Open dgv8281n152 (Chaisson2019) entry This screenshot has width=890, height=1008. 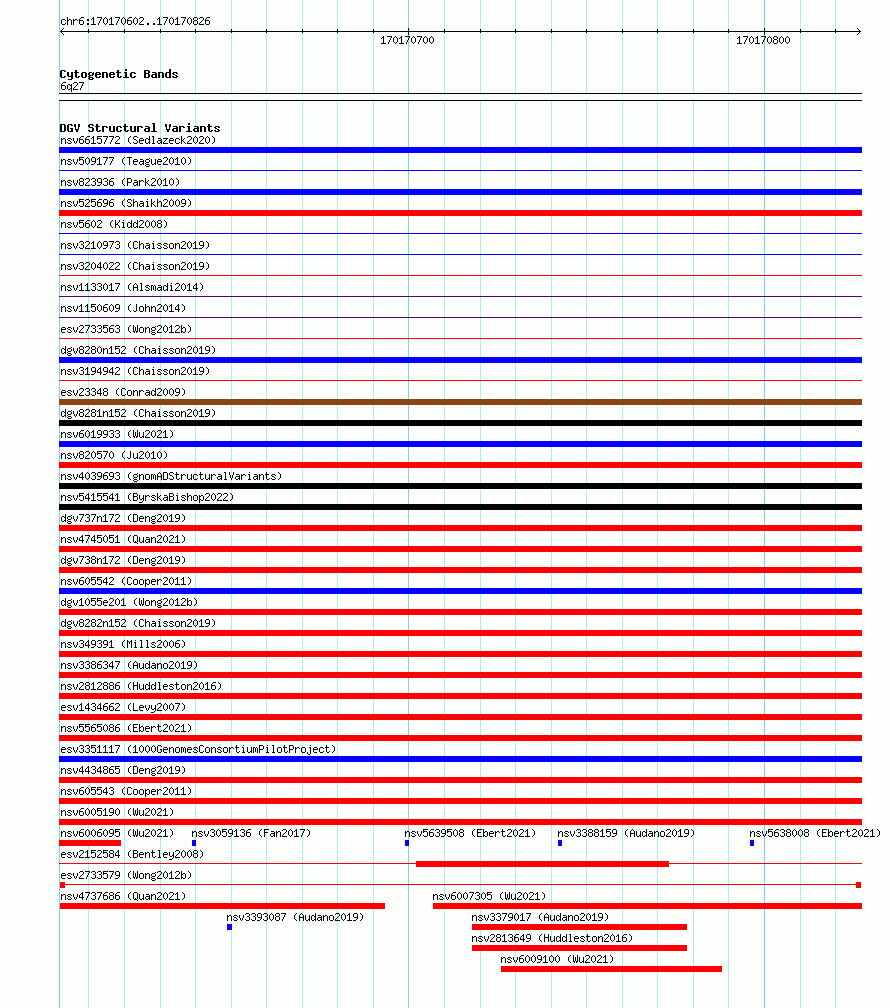click(x=138, y=413)
